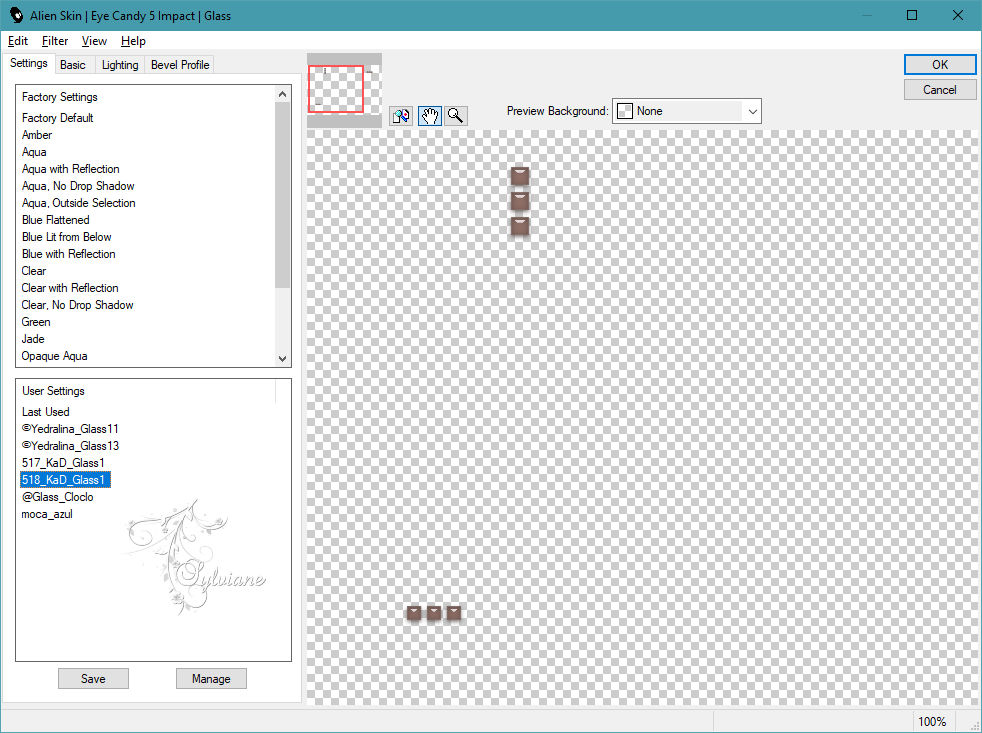
Task: Select the Clear preset
Action: coord(34,271)
